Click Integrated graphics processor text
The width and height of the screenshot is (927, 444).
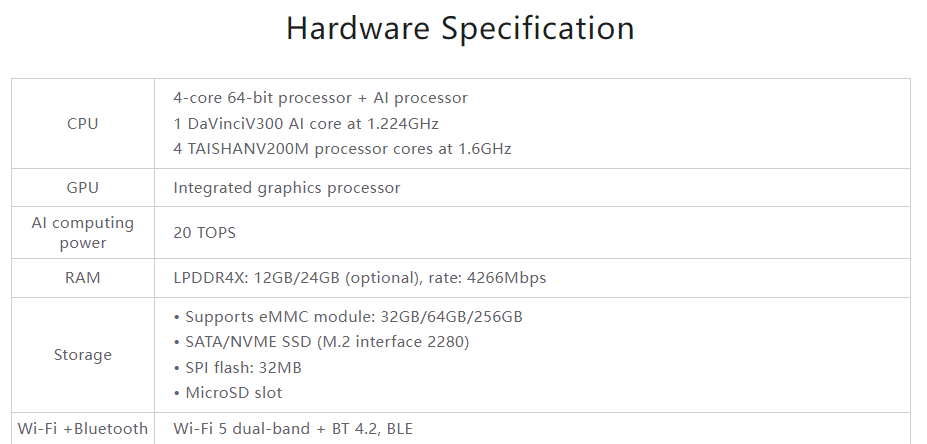coord(287,188)
